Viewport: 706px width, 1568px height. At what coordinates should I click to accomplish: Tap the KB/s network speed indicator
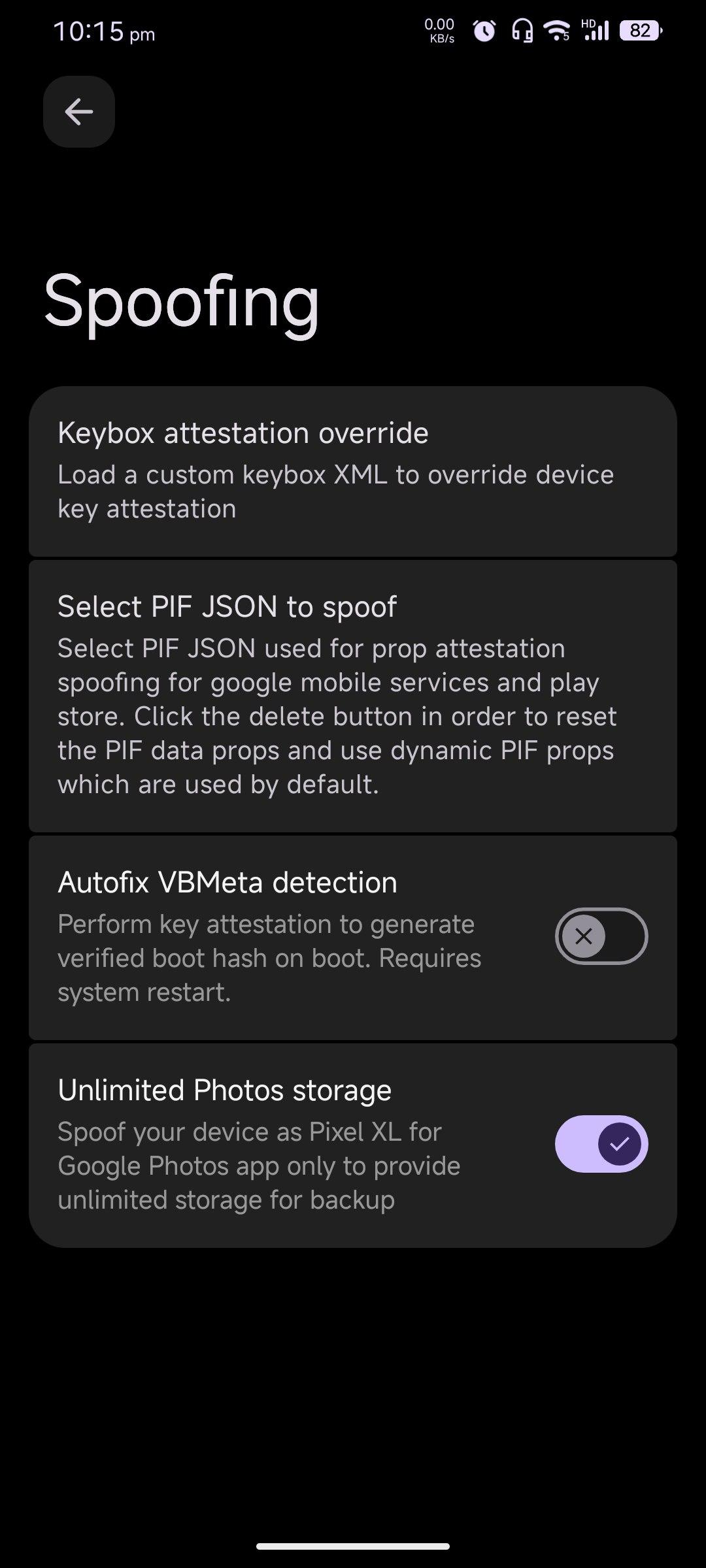[x=439, y=31]
